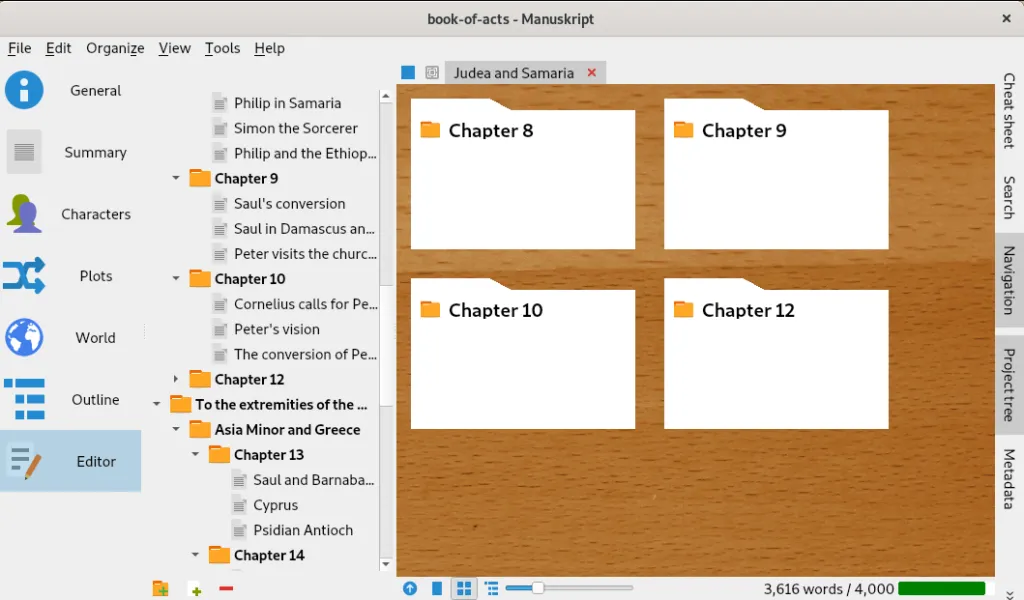
Task: Expand the Chapter 12 folder in tree
Action: [x=176, y=379]
